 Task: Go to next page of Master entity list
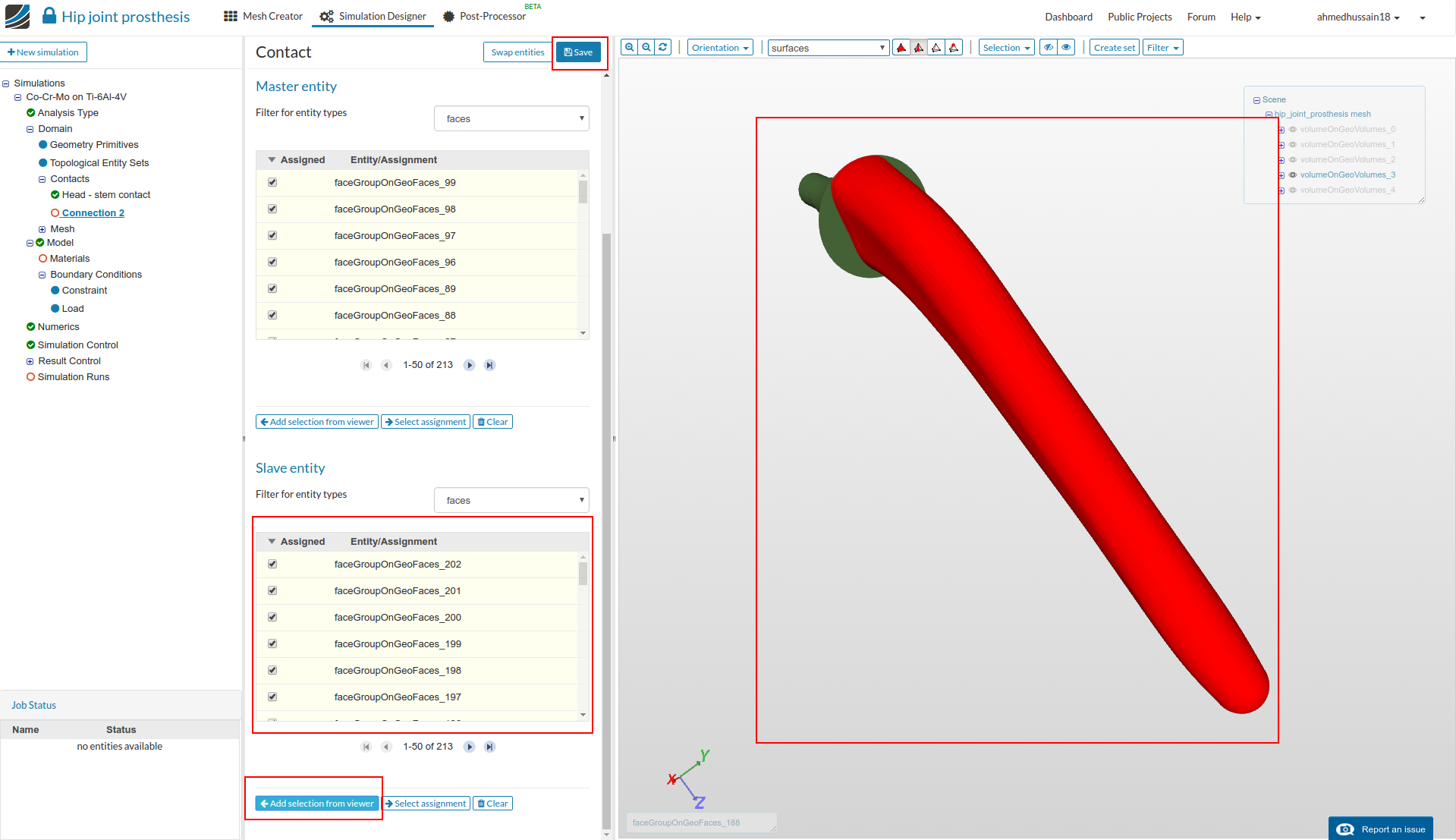click(x=470, y=365)
